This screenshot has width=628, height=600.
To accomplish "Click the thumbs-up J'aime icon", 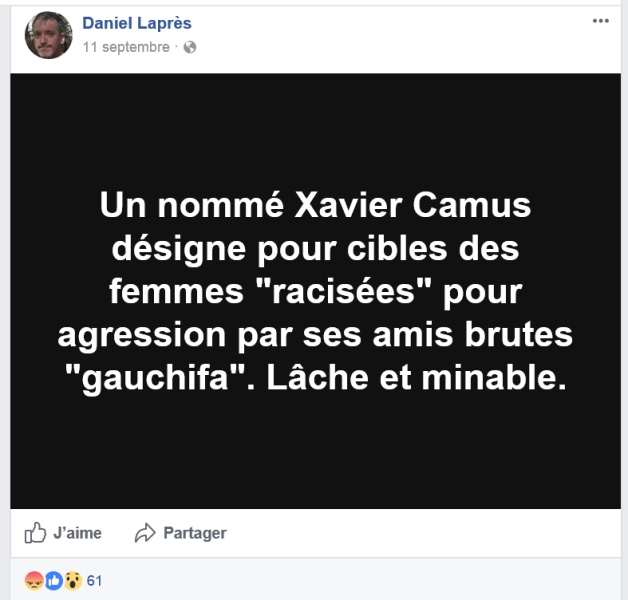I will click(x=36, y=533).
